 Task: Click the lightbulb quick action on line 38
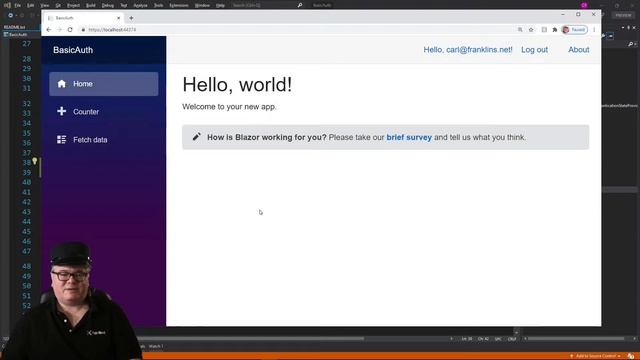coord(35,161)
